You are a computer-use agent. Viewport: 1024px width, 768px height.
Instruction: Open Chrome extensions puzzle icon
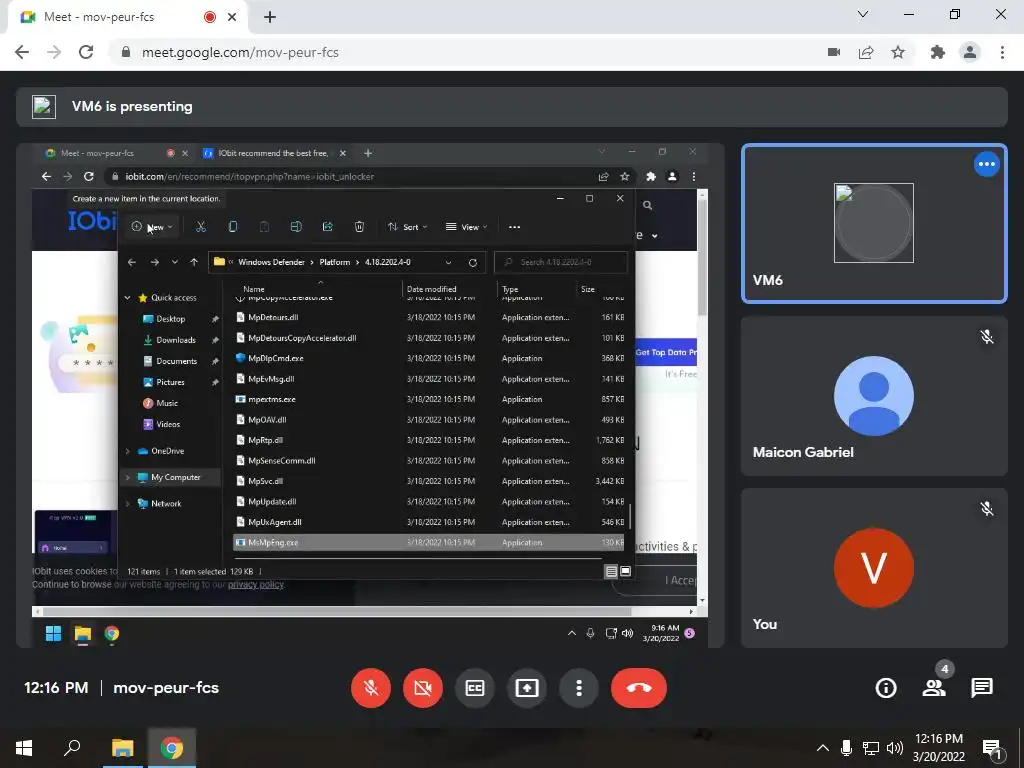(x=938, y=52)
